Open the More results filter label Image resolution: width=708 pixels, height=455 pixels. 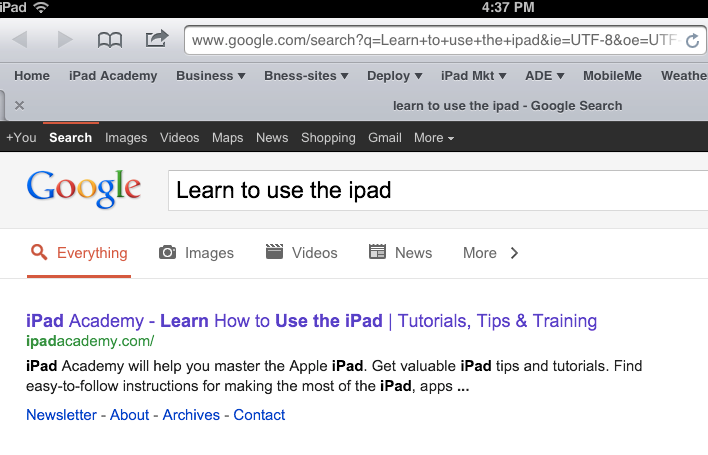[480, 253]
